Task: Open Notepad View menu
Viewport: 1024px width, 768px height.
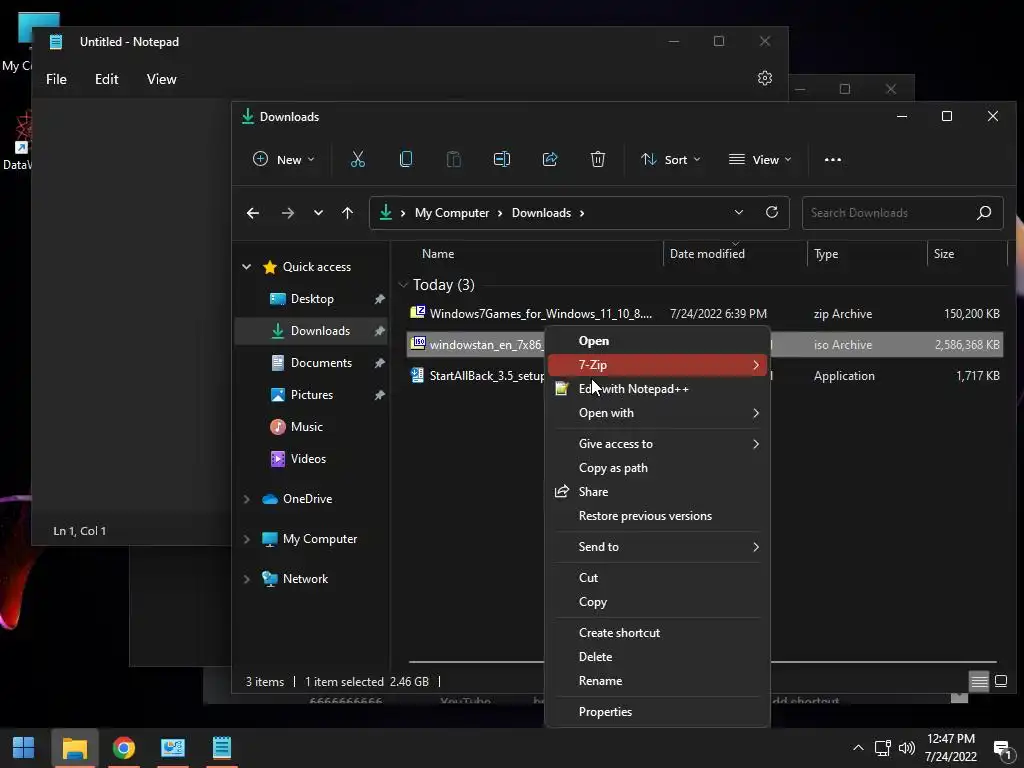Action: coord(161,79)
